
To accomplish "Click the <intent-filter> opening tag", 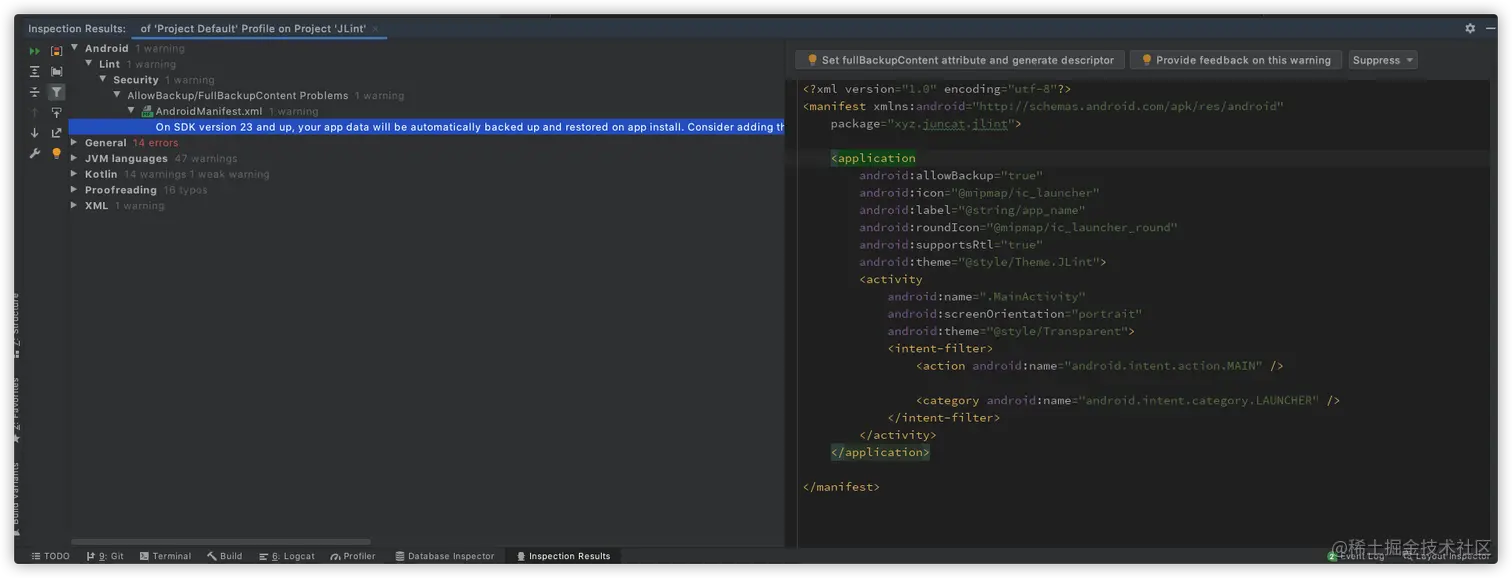I will pyautogui.click(x=940, y=348).
